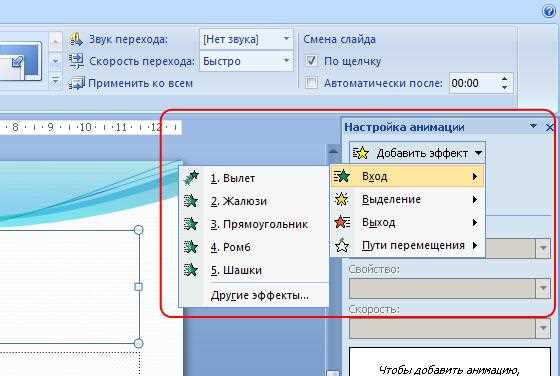
Task: Expand the transition gallery more button
Action: tap(55, 80)
